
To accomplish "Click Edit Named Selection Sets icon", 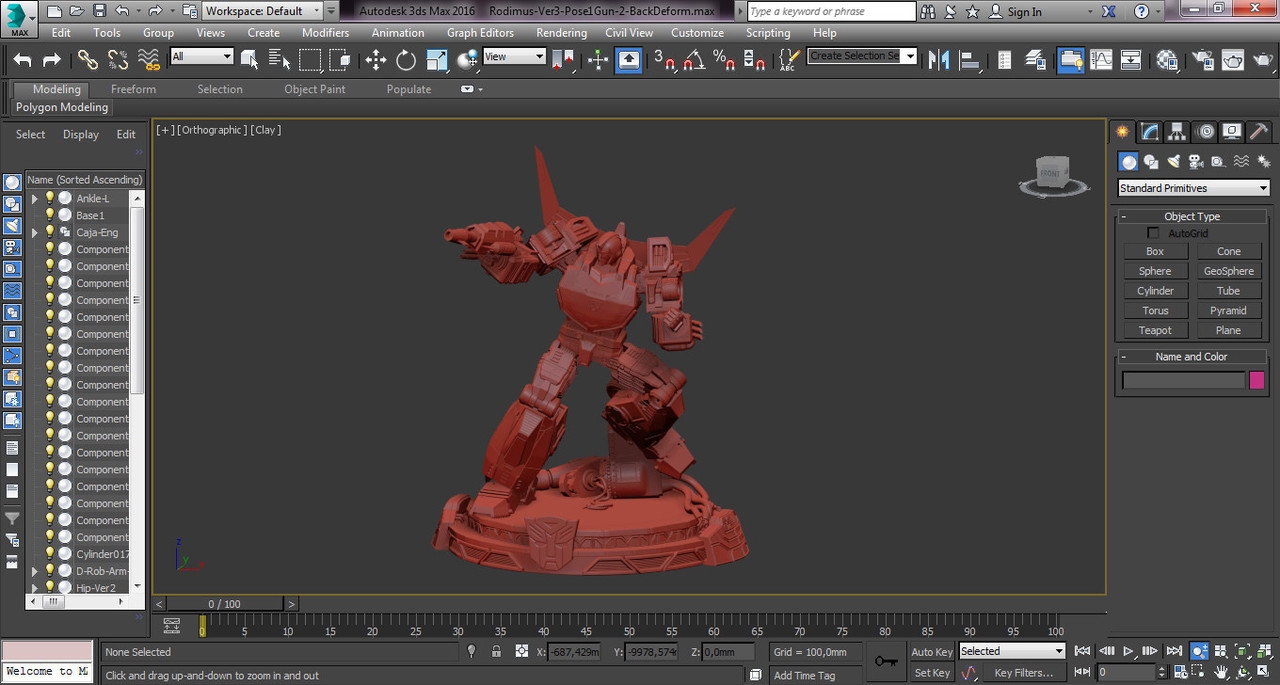I will pos(788,60).
